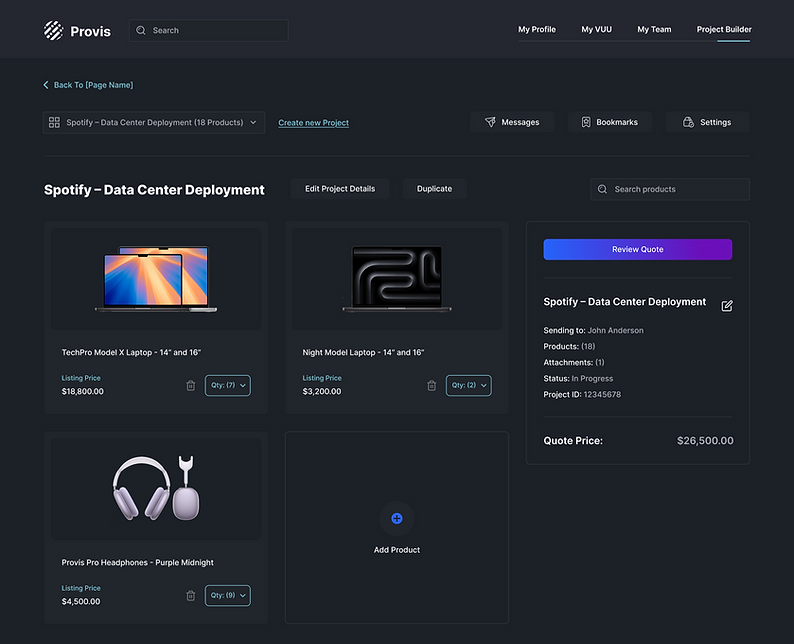Click the edit pencil icon in quote panel
The width and height of the screenshot is (794, 644).
point(727,306)
